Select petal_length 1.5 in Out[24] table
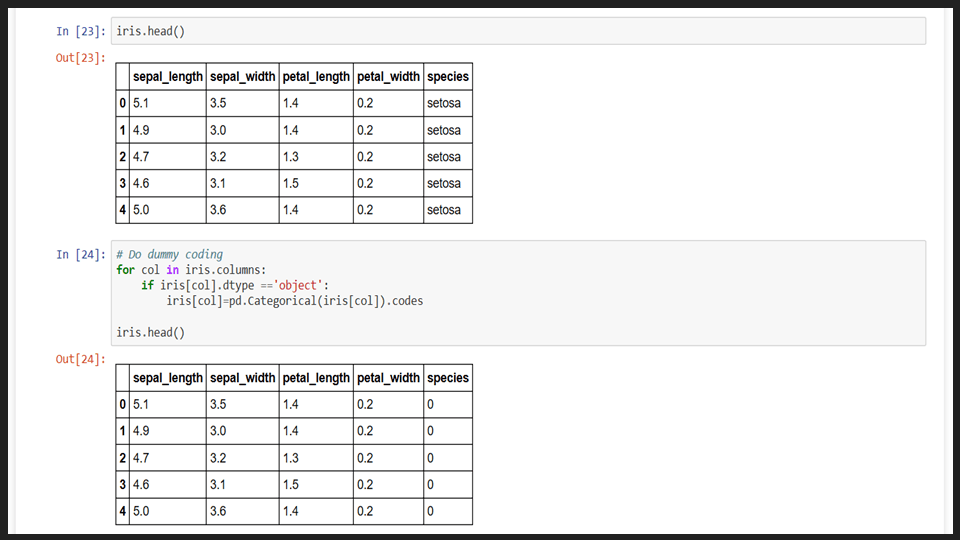 (x=291, y=484)
